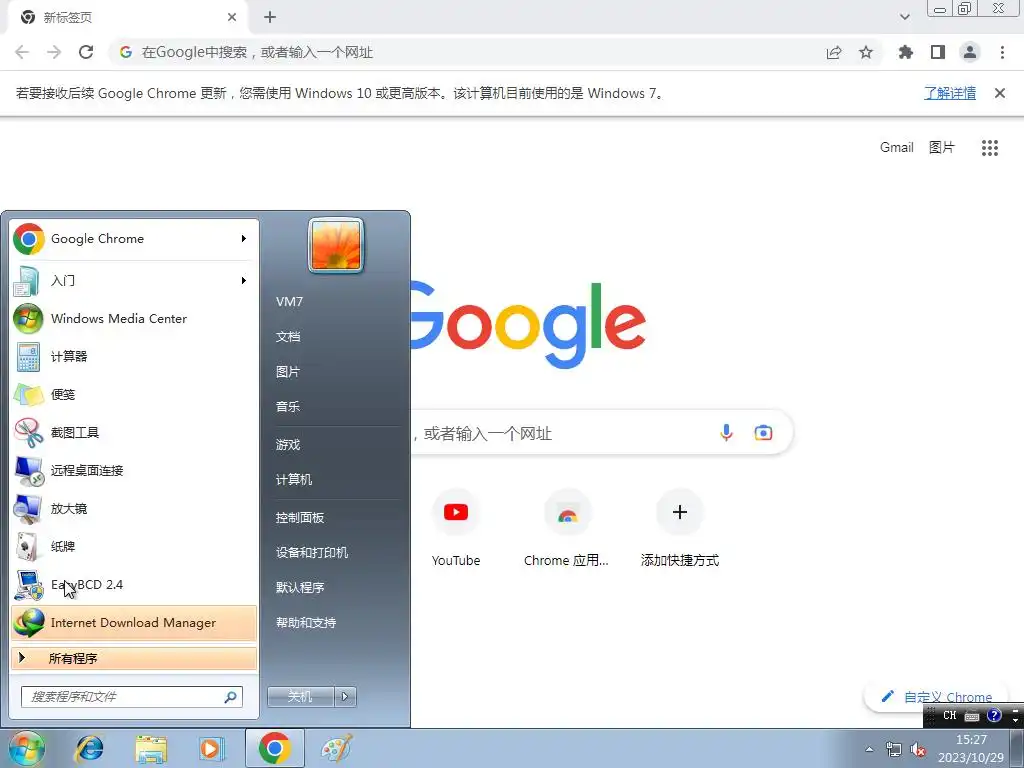Open 帮助和支持 help and support
The height and width of the screenshot is (768, 1024).
(306, 623)
